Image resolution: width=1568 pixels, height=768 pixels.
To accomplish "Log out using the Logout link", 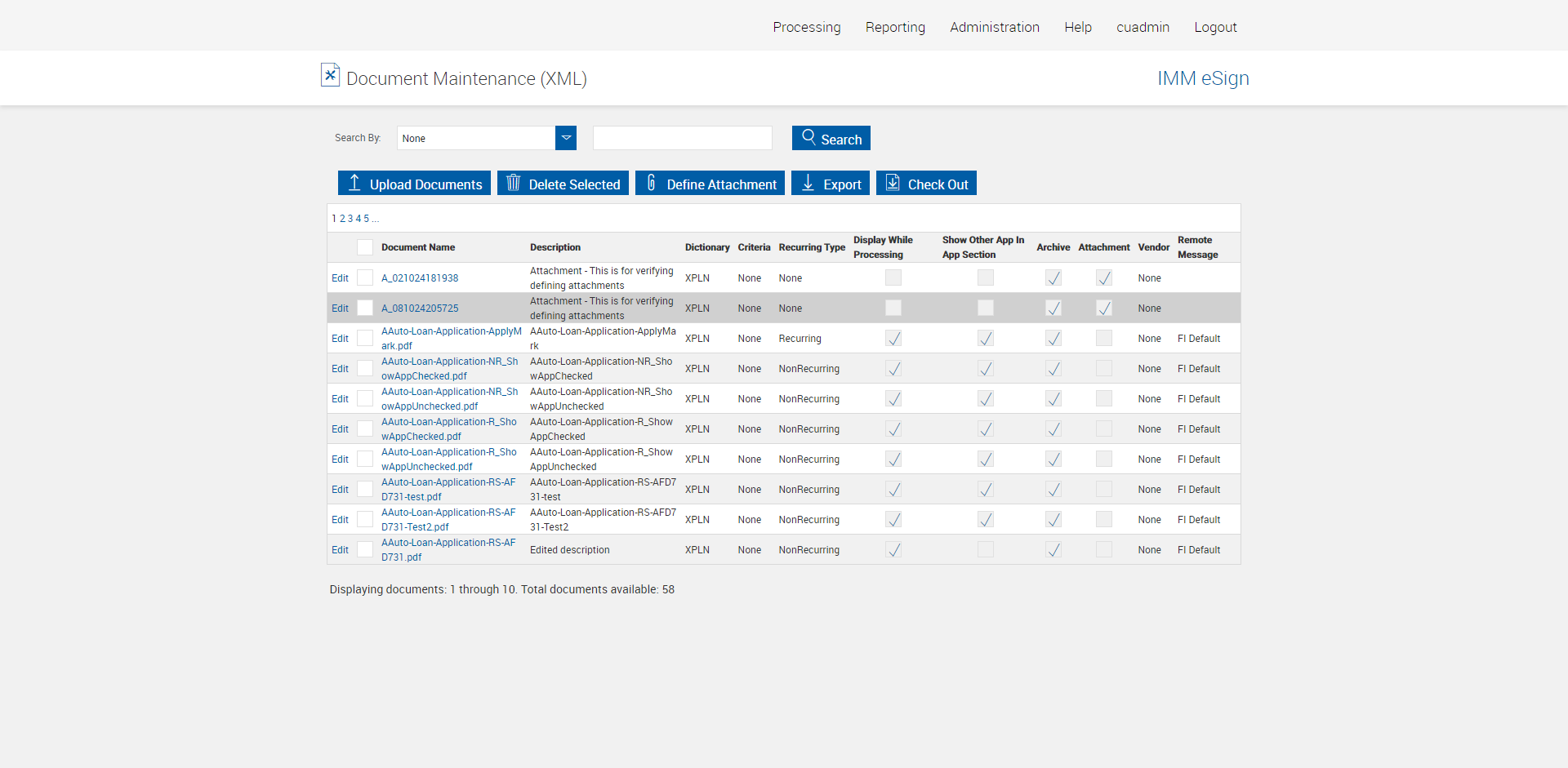I will [x=1215, y=27].
